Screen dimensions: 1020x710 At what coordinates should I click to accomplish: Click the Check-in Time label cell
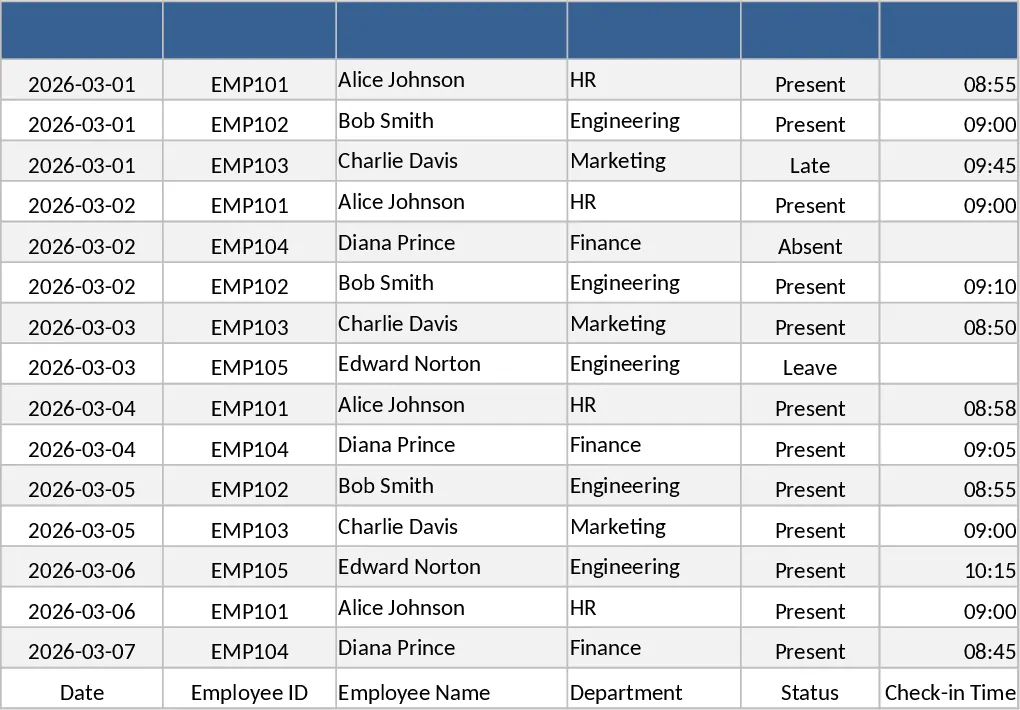click(x=949, y=689)
